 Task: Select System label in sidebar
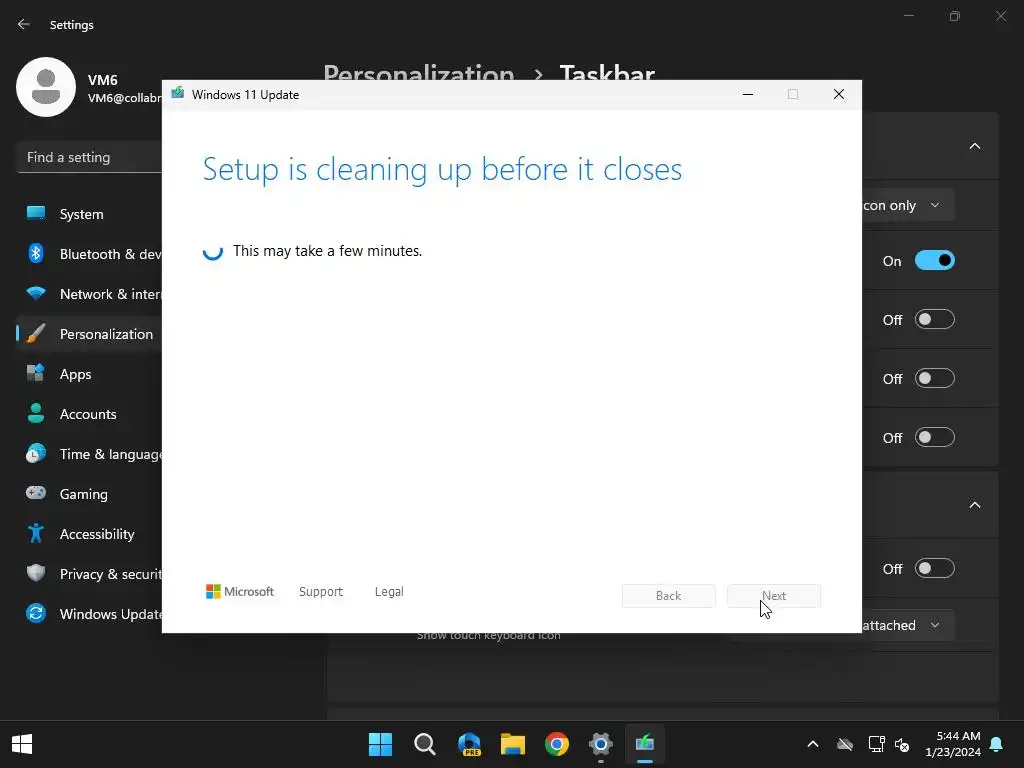pos(82,214)
